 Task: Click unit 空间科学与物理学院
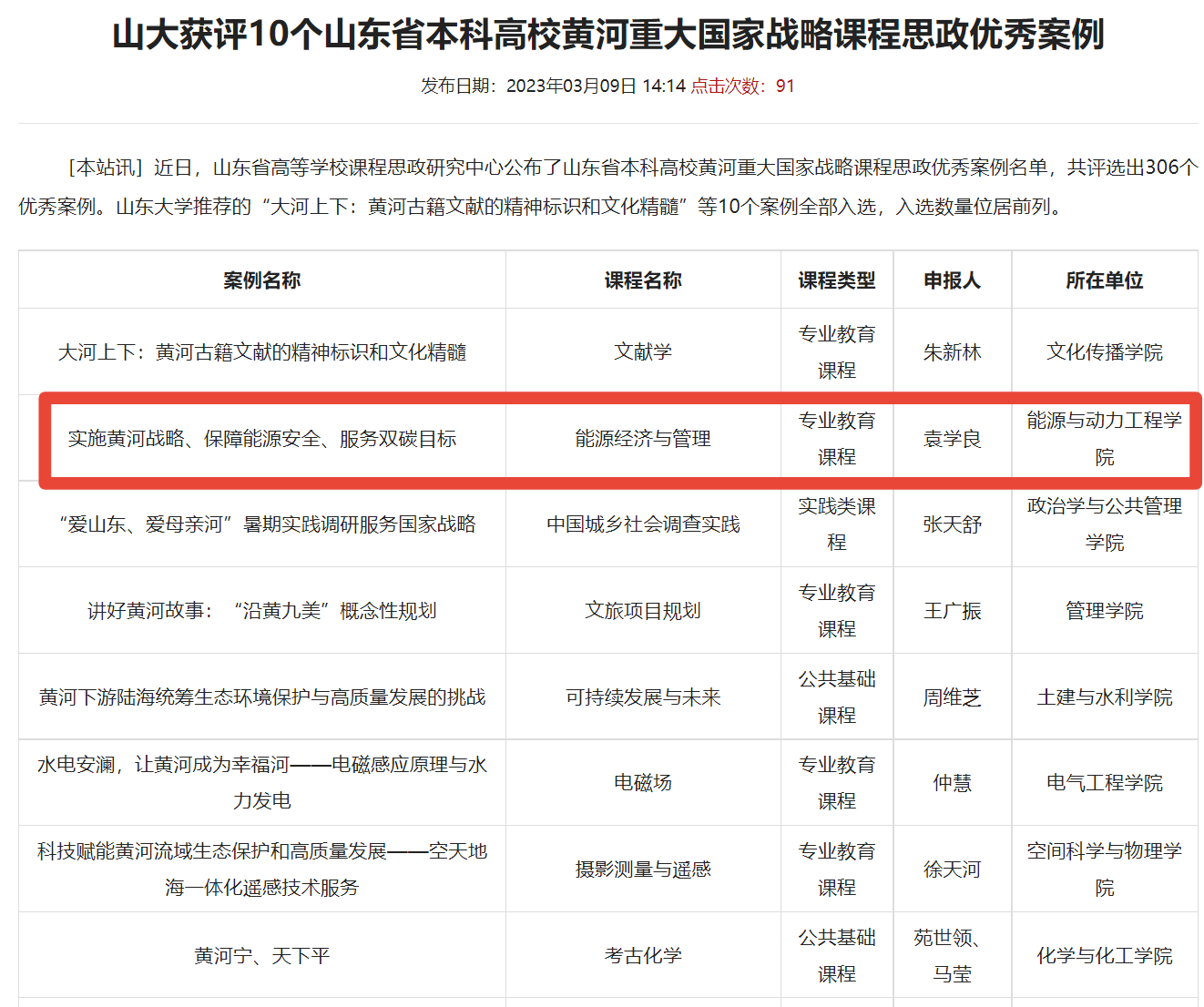click(1105, 870)
